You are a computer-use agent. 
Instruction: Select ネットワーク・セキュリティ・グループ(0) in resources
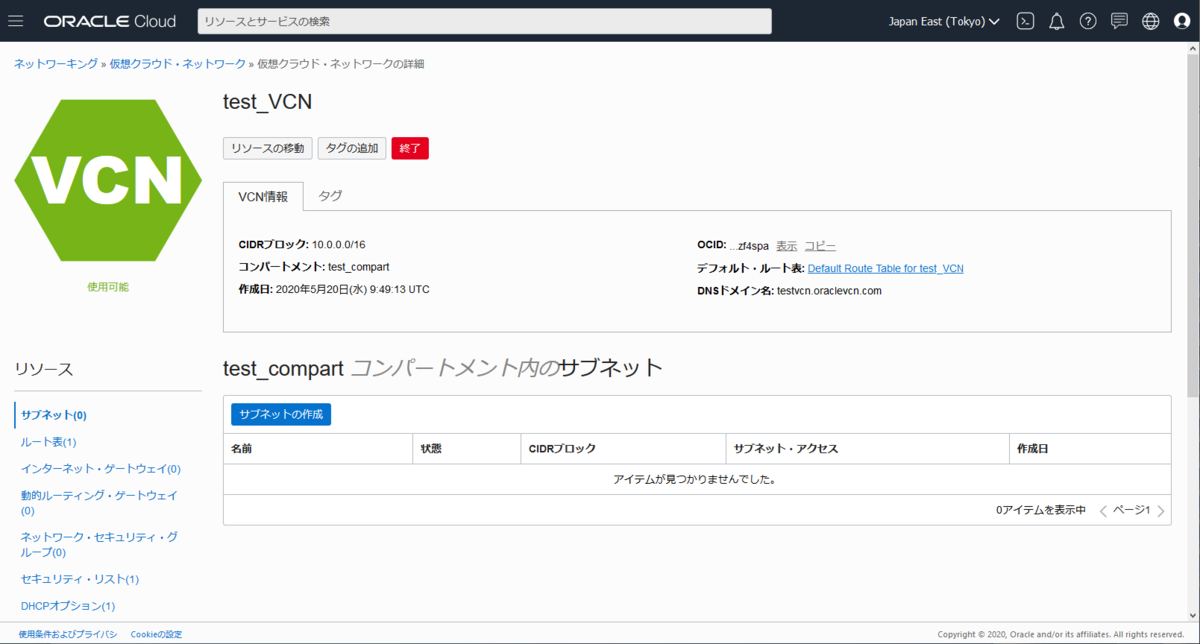(x=99, y=545)
